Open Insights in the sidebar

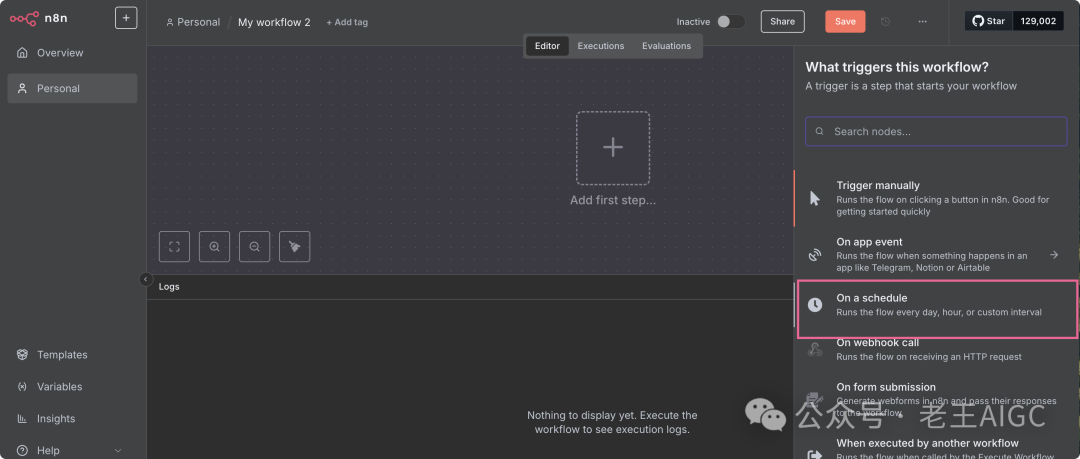click(x=72, y=418)
